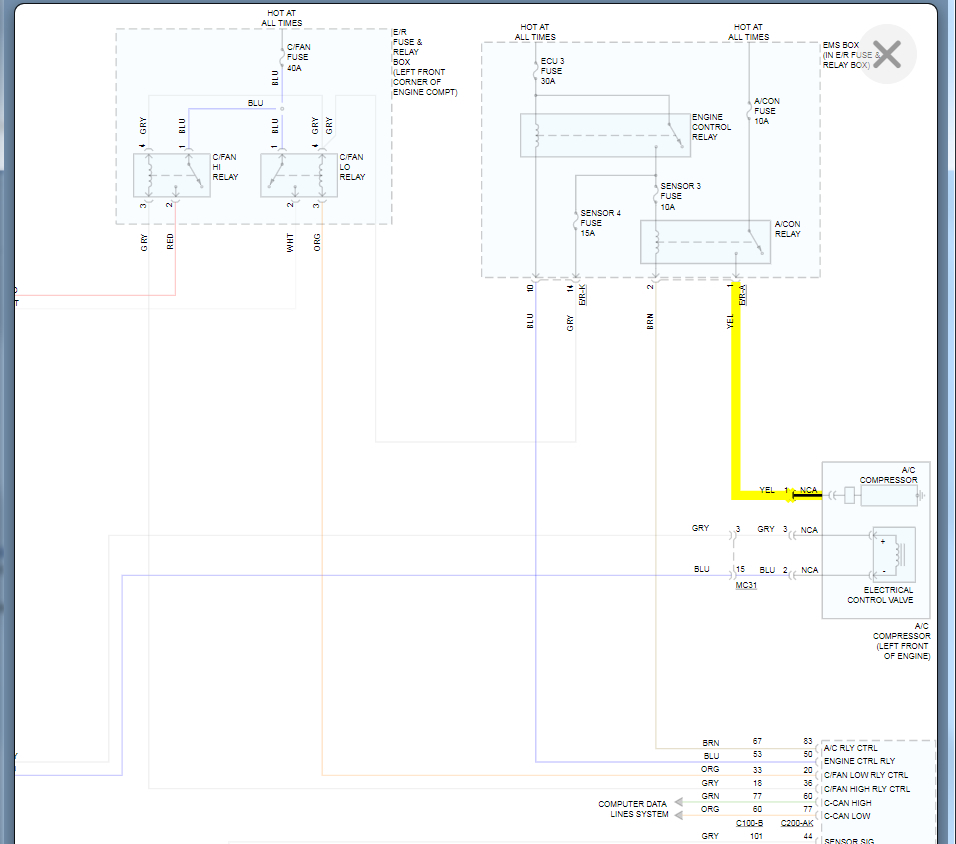This screenshot has height=844, width=956.
Task: Close the wiring diagram overlay
Action: (x=886, y=54)
